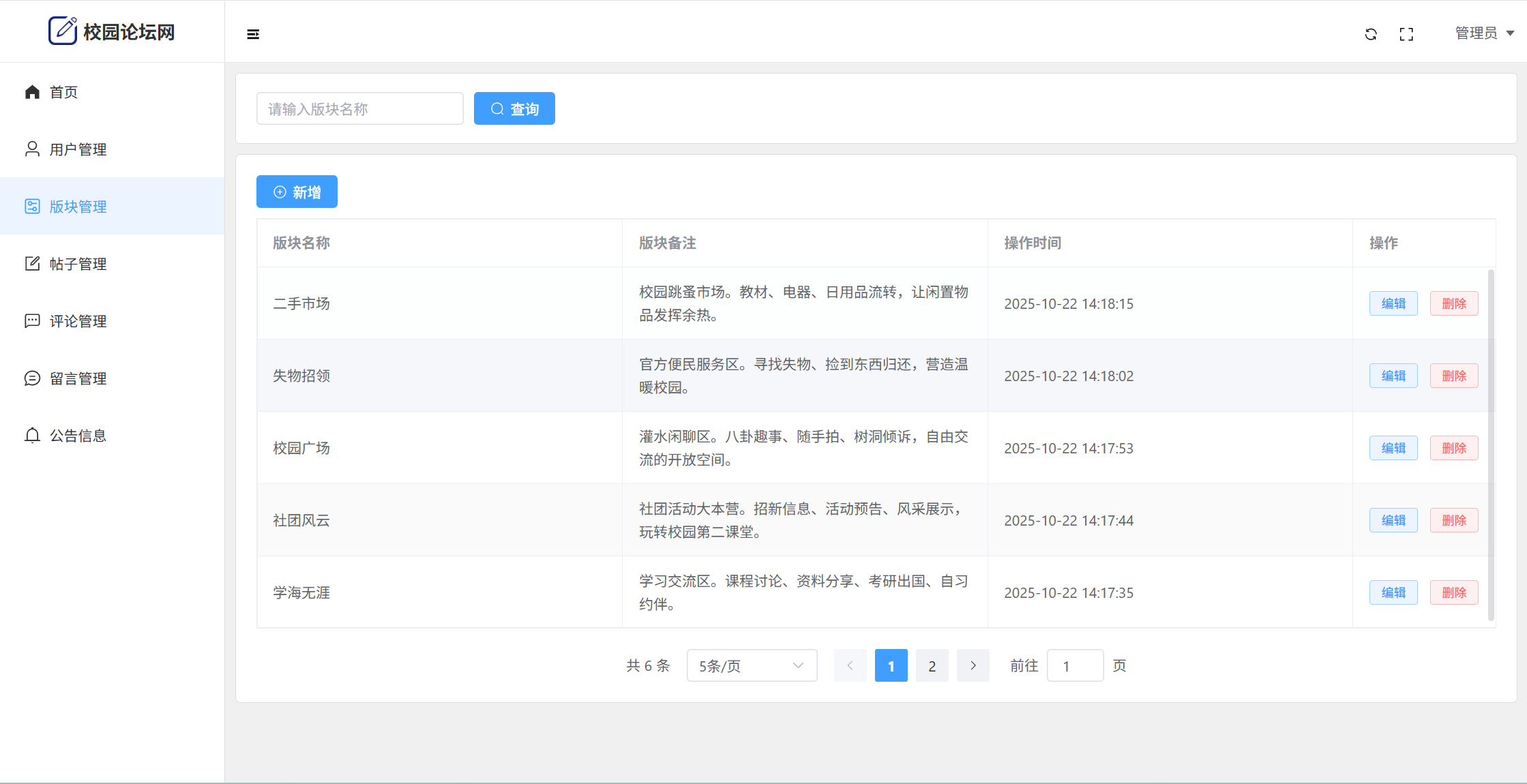Open 公告信息 bell icon in sidebar
Screen dimensions: 1527x784
click(32, 436)
